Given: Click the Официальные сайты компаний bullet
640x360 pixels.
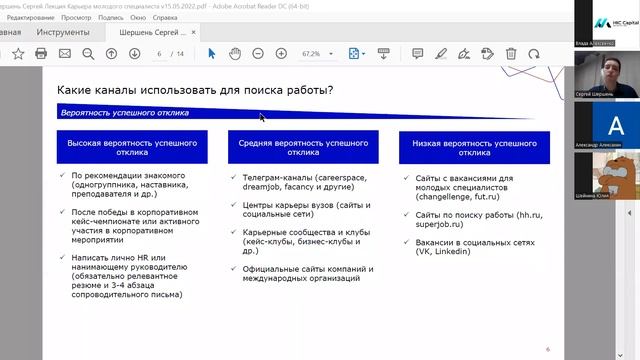Looking at the screenshot, I should pos(308,273).
